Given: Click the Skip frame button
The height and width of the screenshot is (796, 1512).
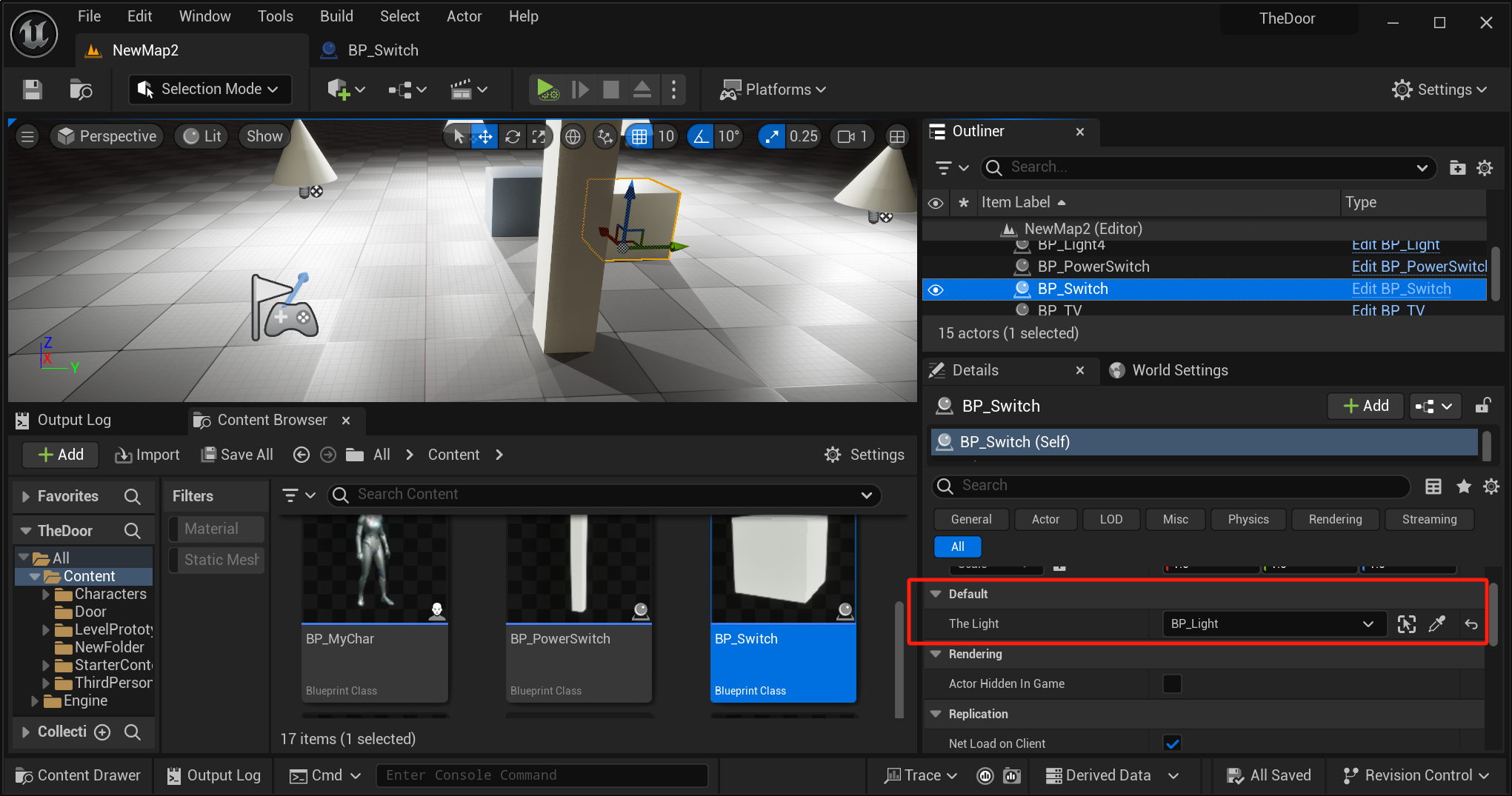Looking at the screenshot, I should [580, 90].
